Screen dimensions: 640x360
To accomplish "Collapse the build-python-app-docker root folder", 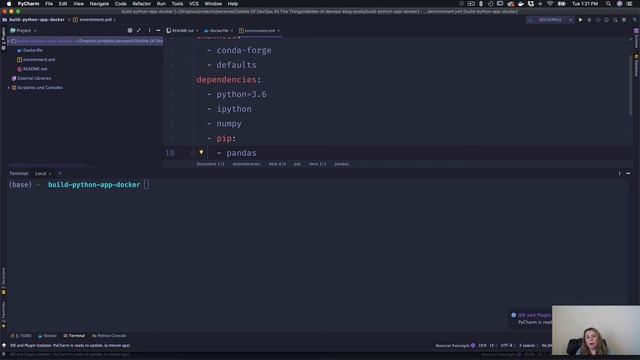I will (x=9, y=41).
